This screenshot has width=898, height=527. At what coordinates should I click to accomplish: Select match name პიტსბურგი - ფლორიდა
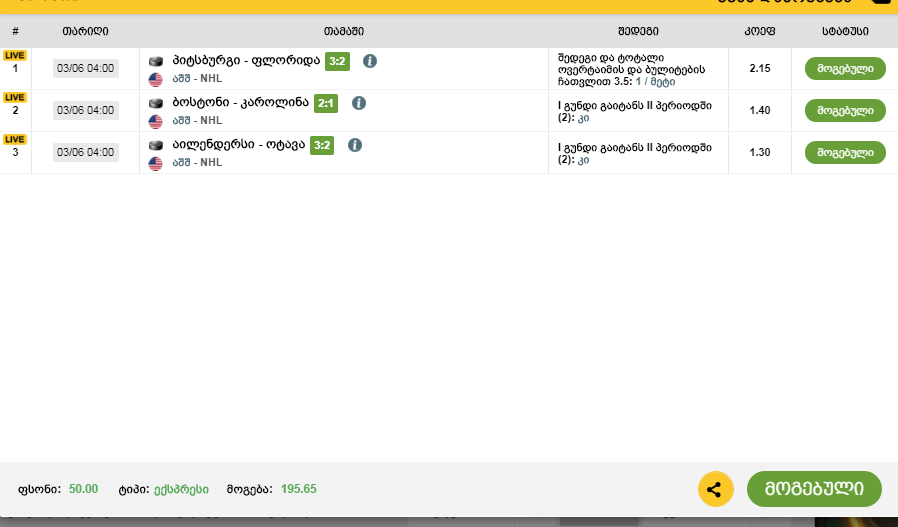[x=246, y=60]
